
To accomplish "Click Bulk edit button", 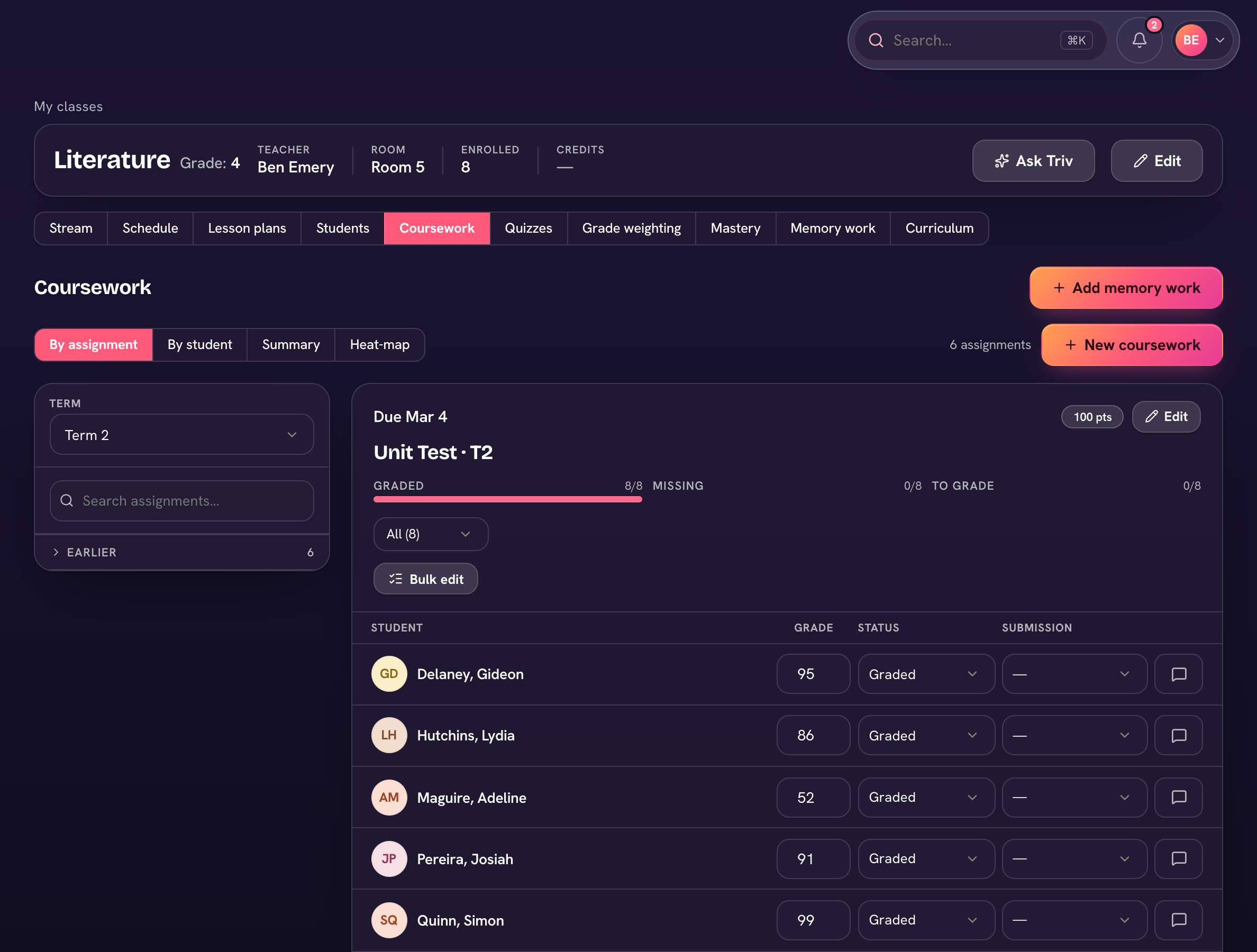I will coord(426,579).
